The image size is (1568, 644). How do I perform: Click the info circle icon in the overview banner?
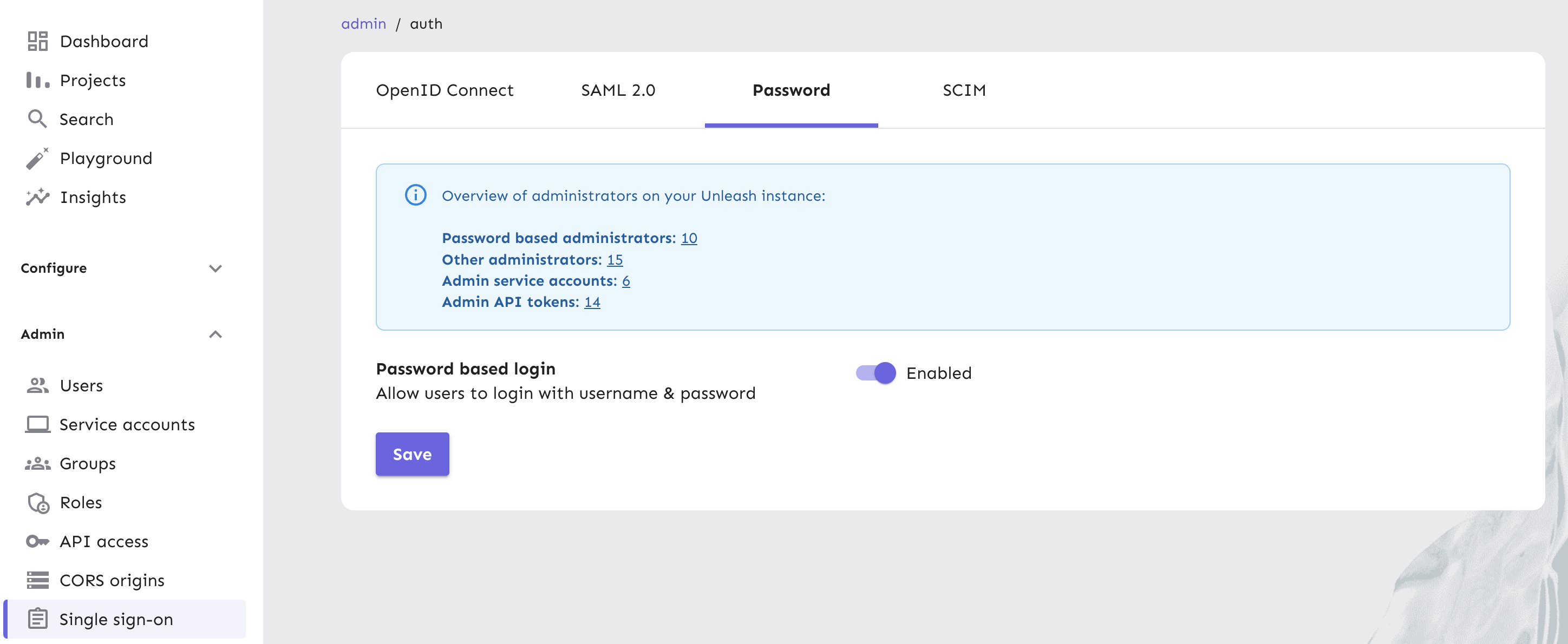(415, 195)
